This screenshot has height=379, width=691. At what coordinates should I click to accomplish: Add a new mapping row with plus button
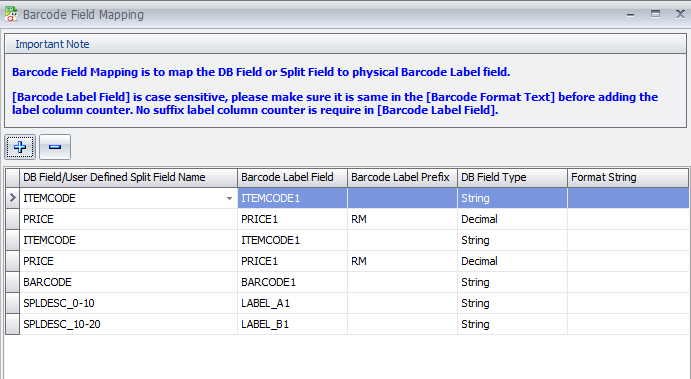[20, 147]
